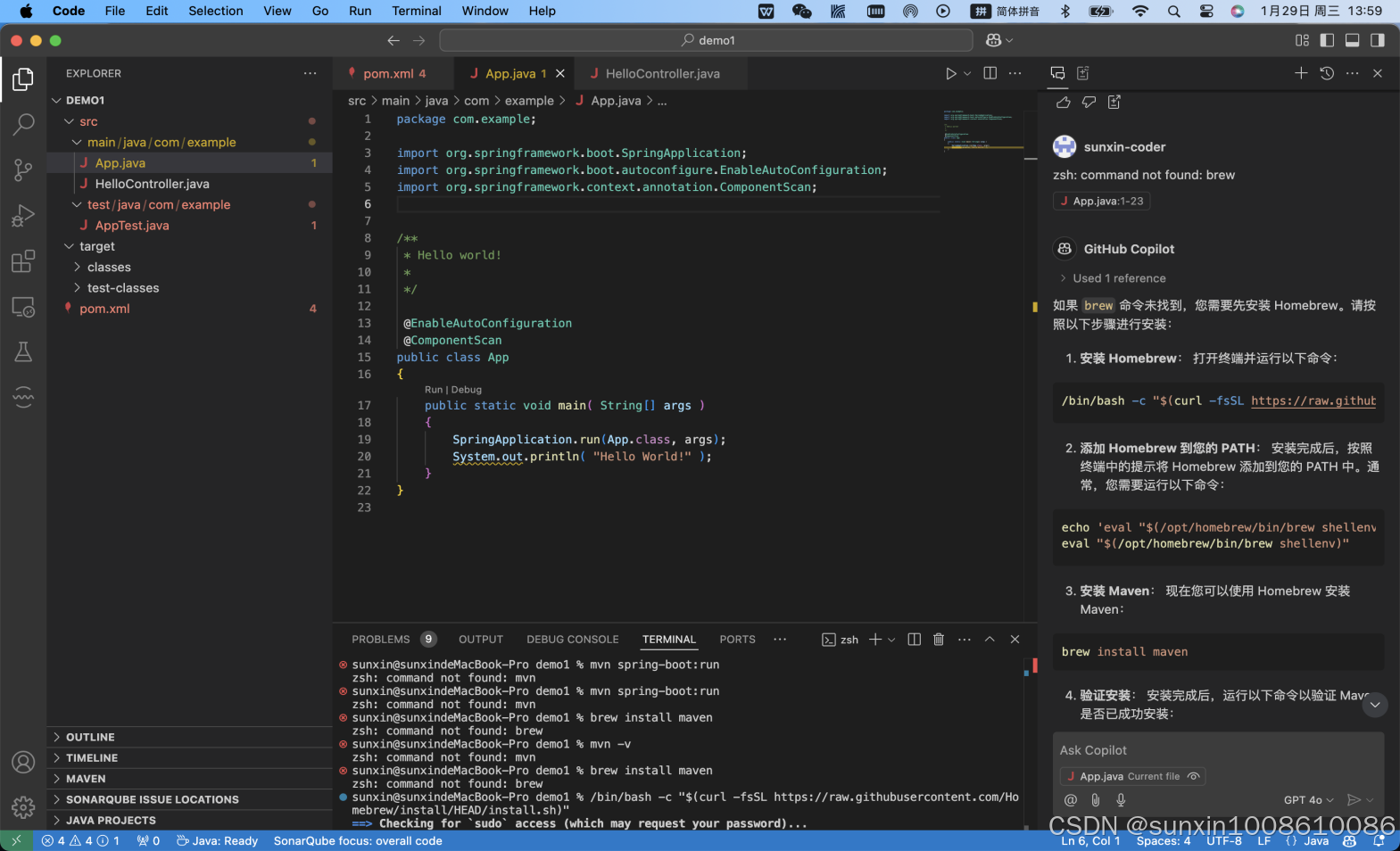Toggle the secondary side bar

(1378, 40)
